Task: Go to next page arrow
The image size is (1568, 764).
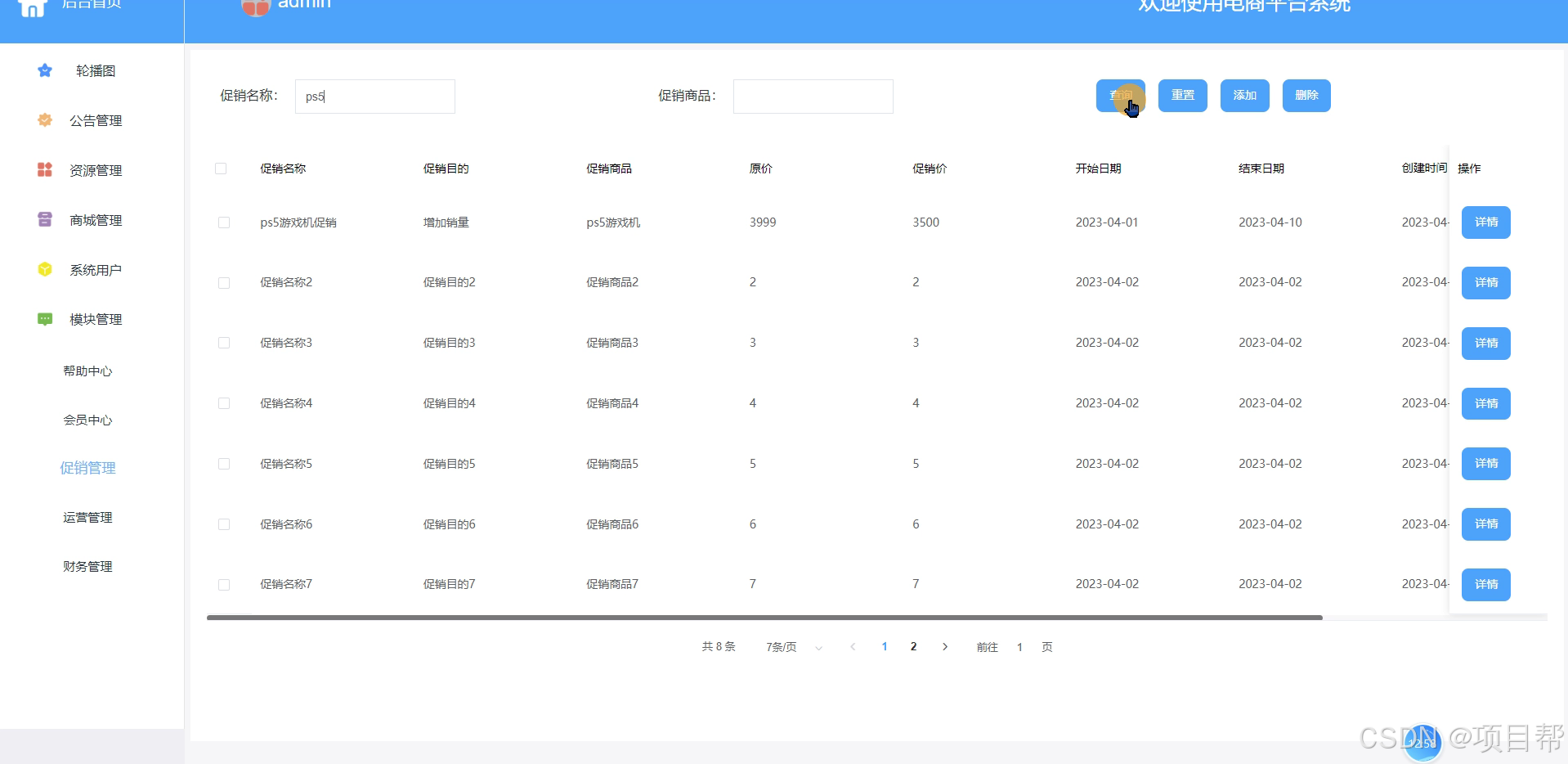Action: coord(945,646)
